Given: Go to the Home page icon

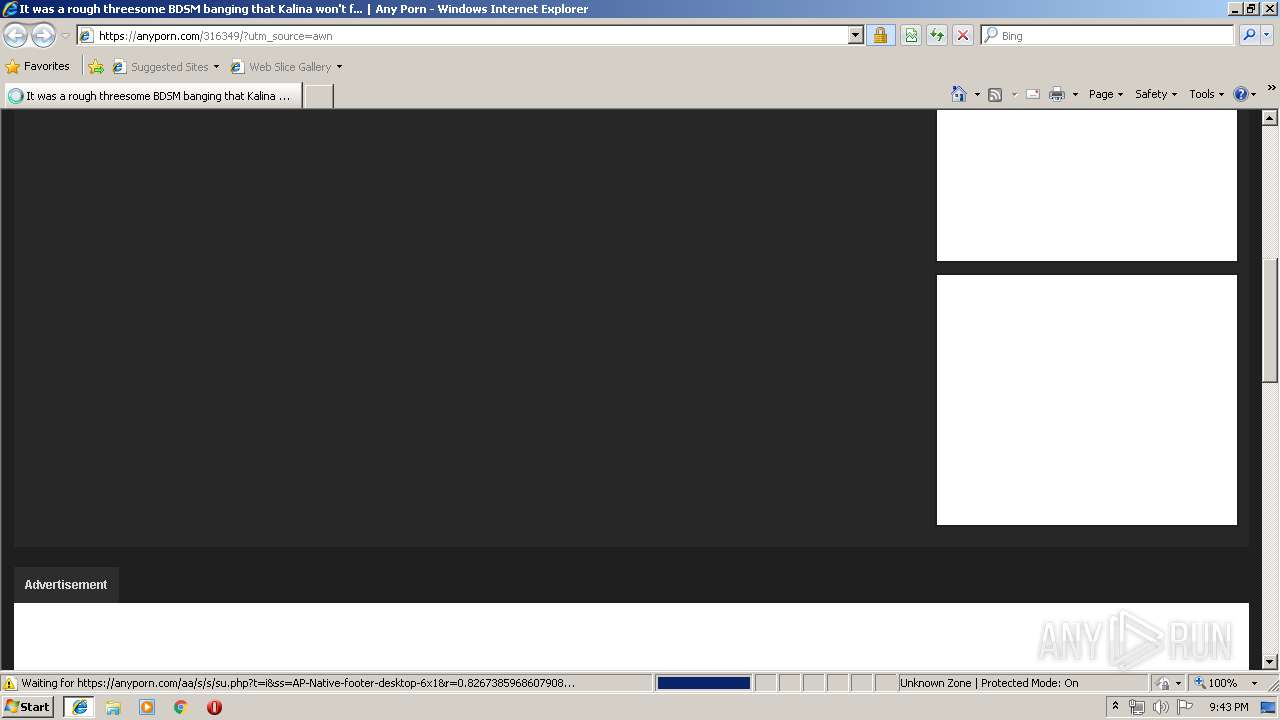Looking at the screenshot, I should point(959,94).
